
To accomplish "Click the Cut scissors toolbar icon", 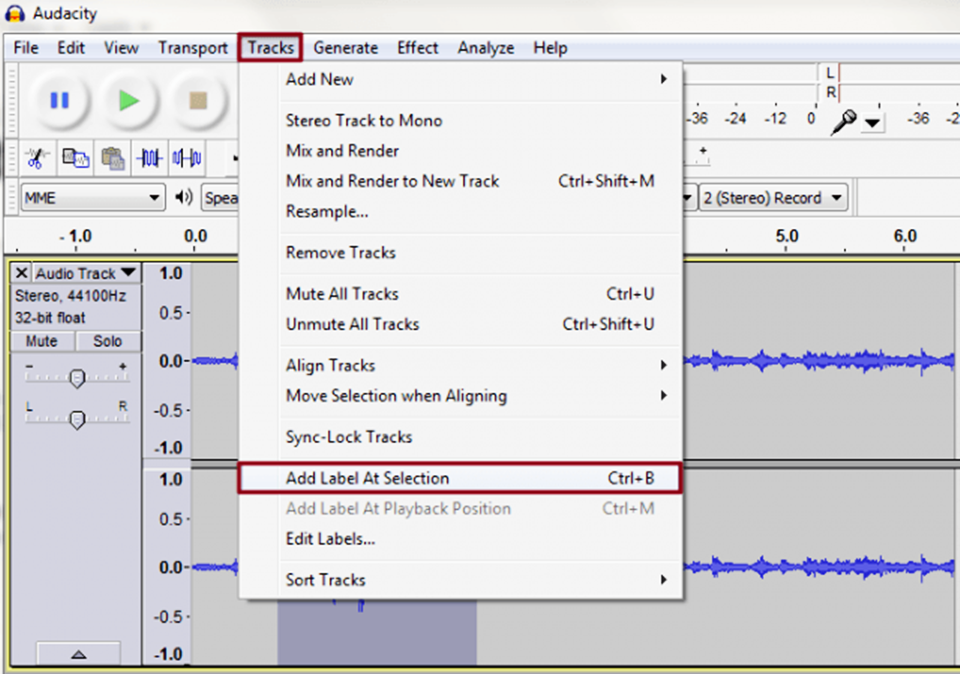I will click(x=36, y=158).
